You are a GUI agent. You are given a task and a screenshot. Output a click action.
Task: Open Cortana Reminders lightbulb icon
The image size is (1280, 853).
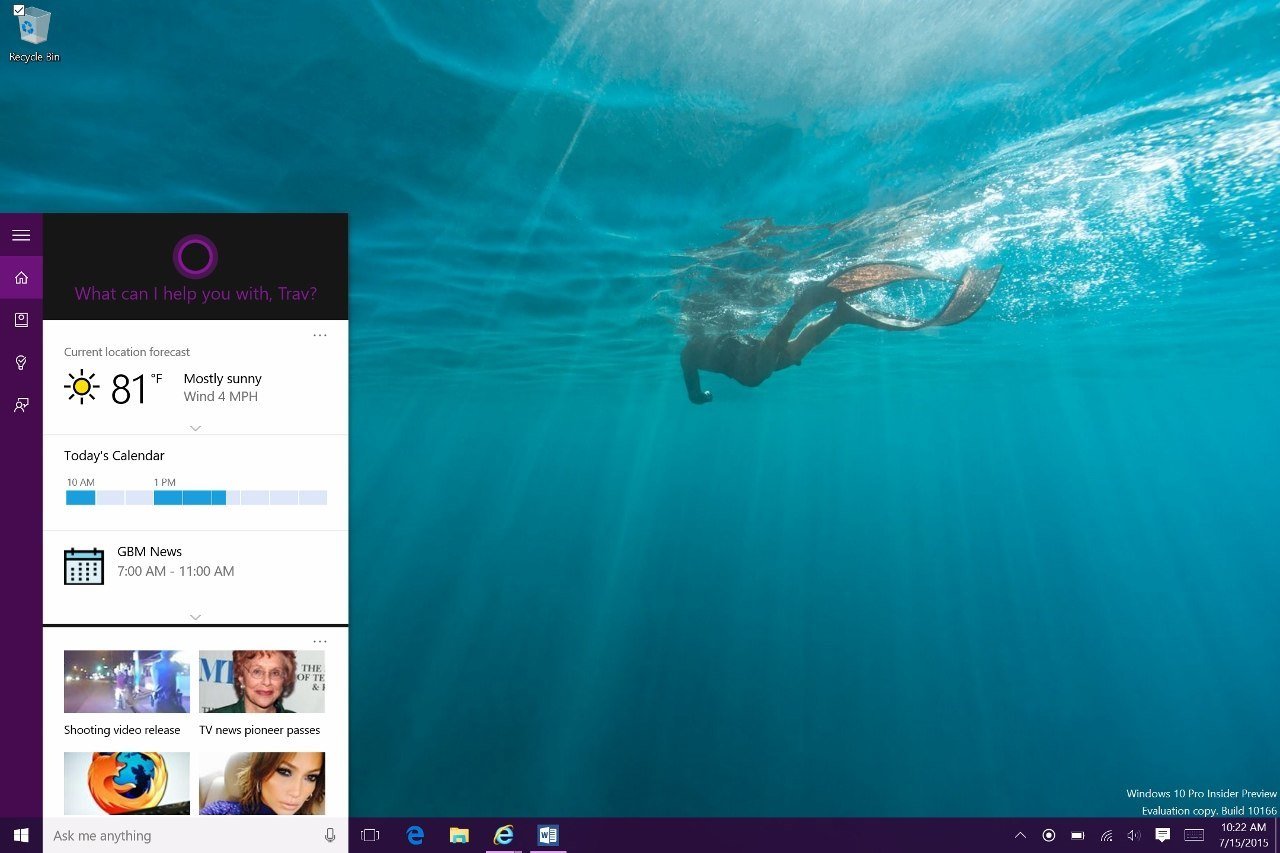pos(21,363)
